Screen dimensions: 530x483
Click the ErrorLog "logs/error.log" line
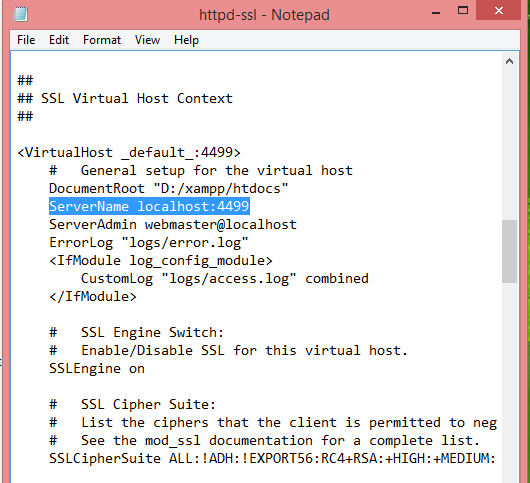(x=149, y=242)
